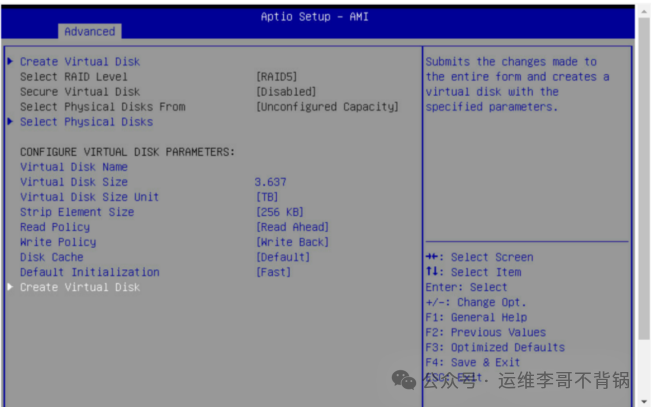Change the size unit TB option
651x407 pixels.
click(267, 197)
